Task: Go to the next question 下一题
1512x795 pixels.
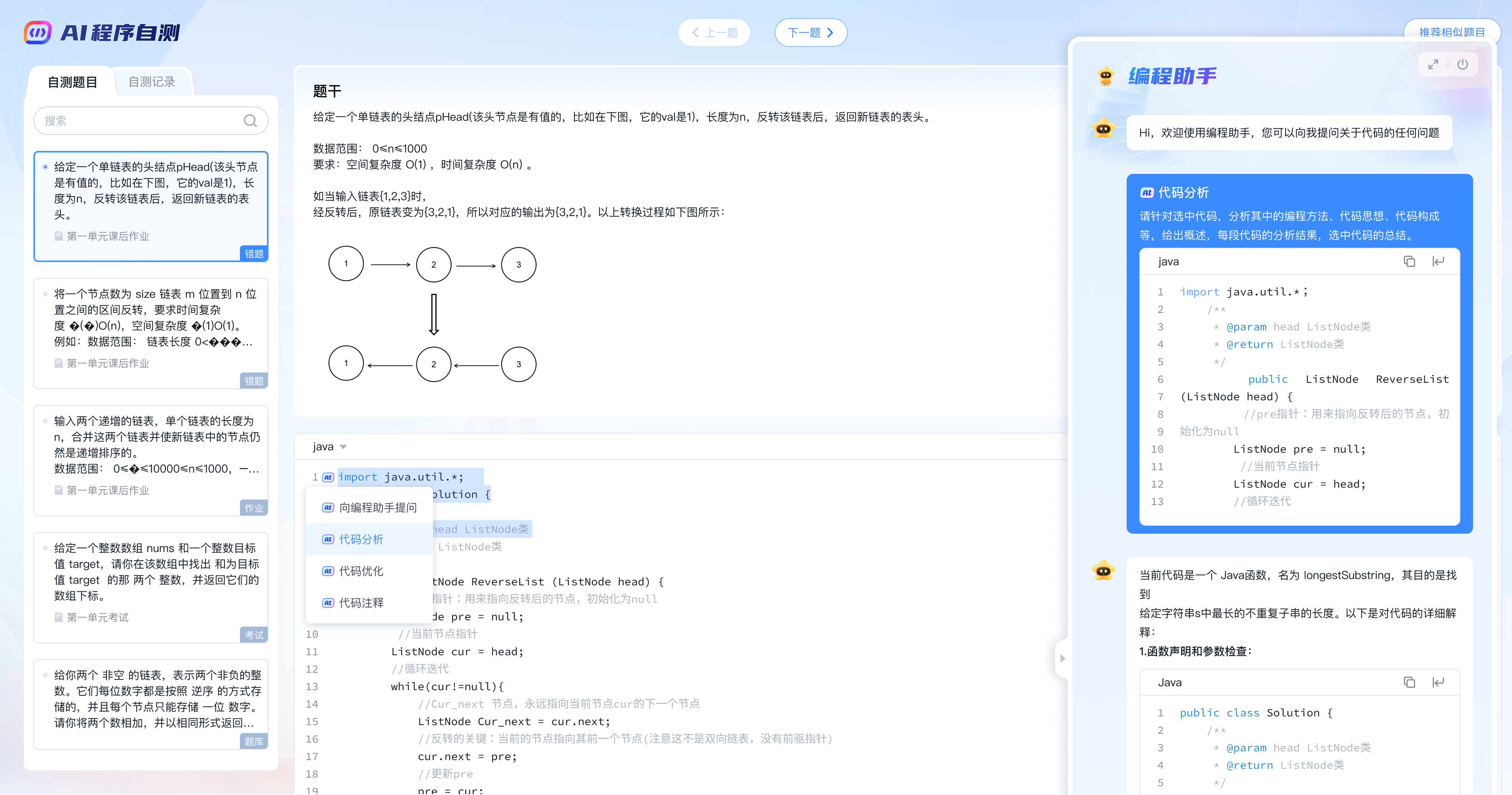Action: (x=810, y=33)
